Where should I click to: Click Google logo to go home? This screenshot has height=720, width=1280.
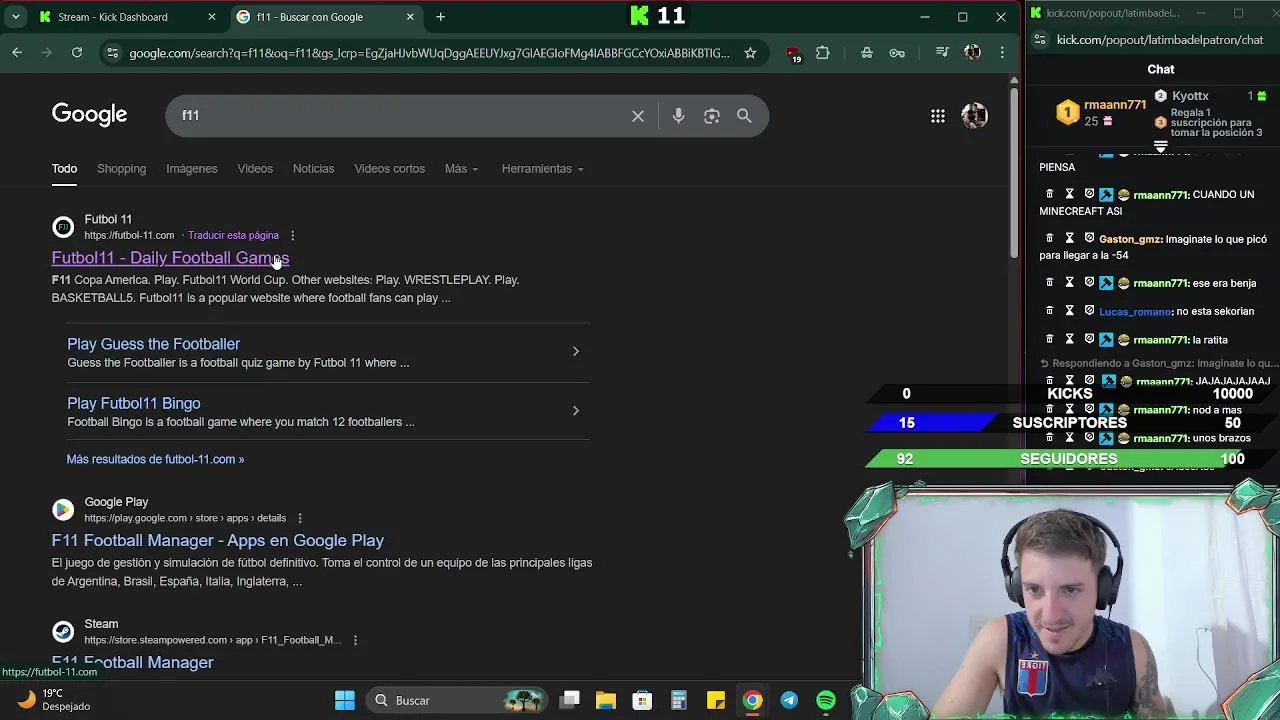pyautogui.click(x=90, y=115)
